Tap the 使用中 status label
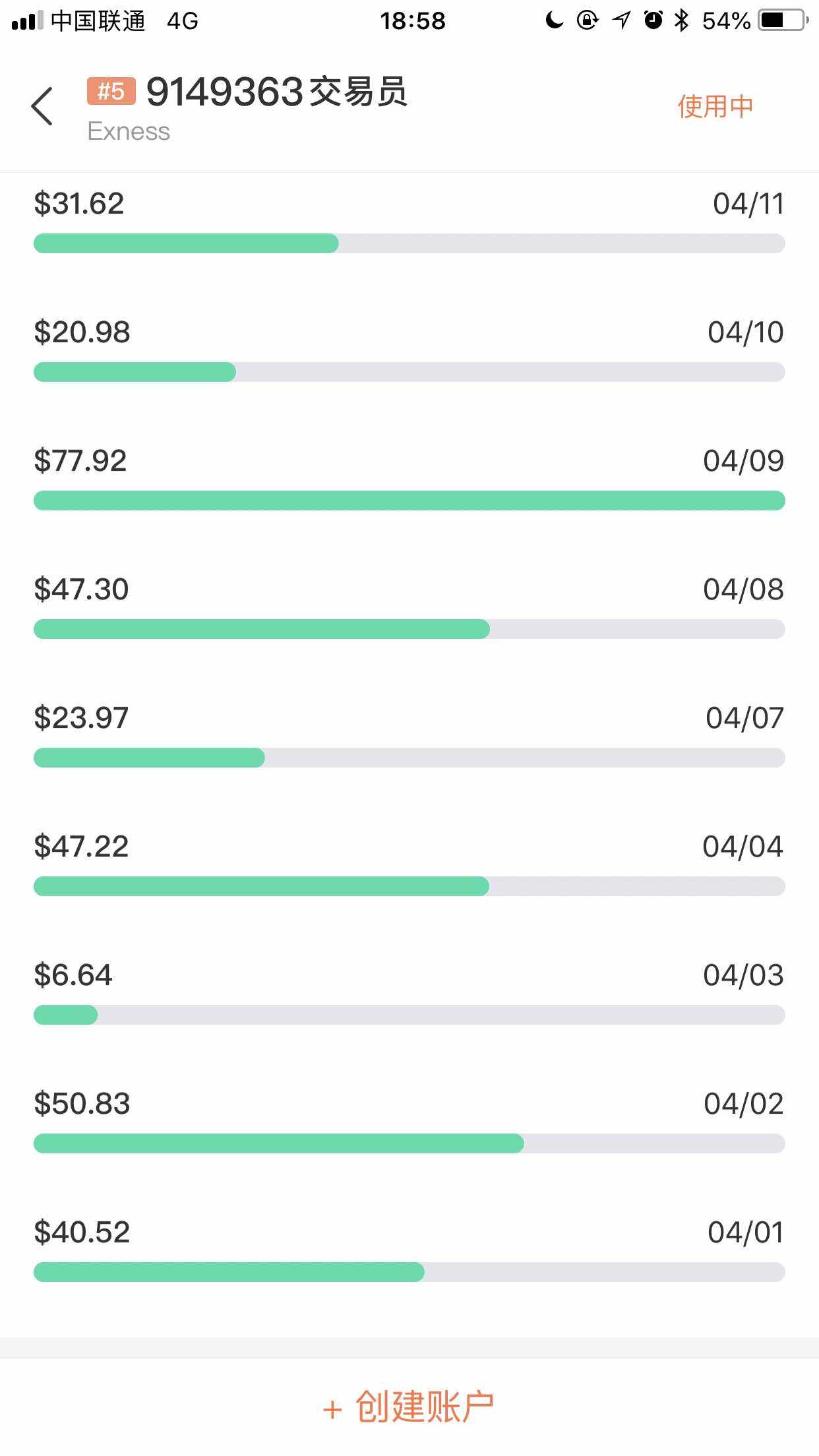Viewport: 819px width, 1456px height. [715, 106]
